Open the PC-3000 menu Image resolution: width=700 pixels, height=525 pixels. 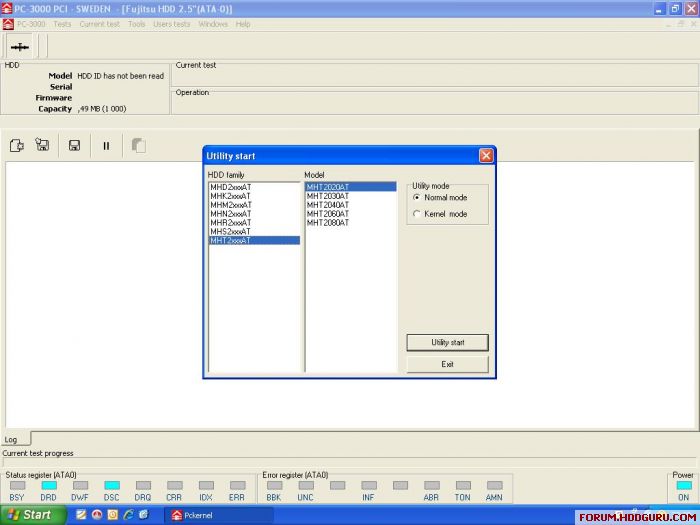pos(31,24)
